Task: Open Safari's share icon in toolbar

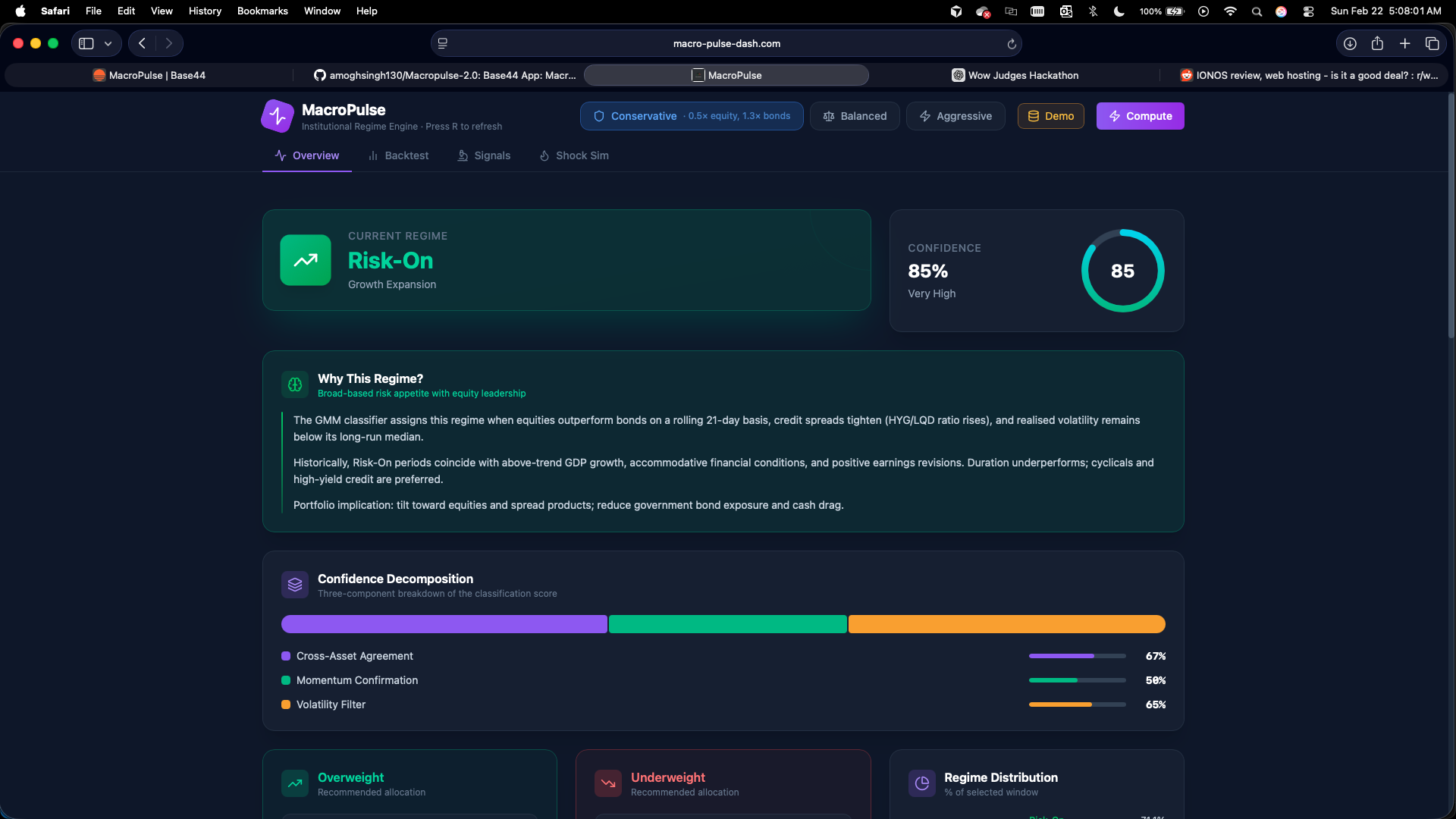Action: (1377, 44)
